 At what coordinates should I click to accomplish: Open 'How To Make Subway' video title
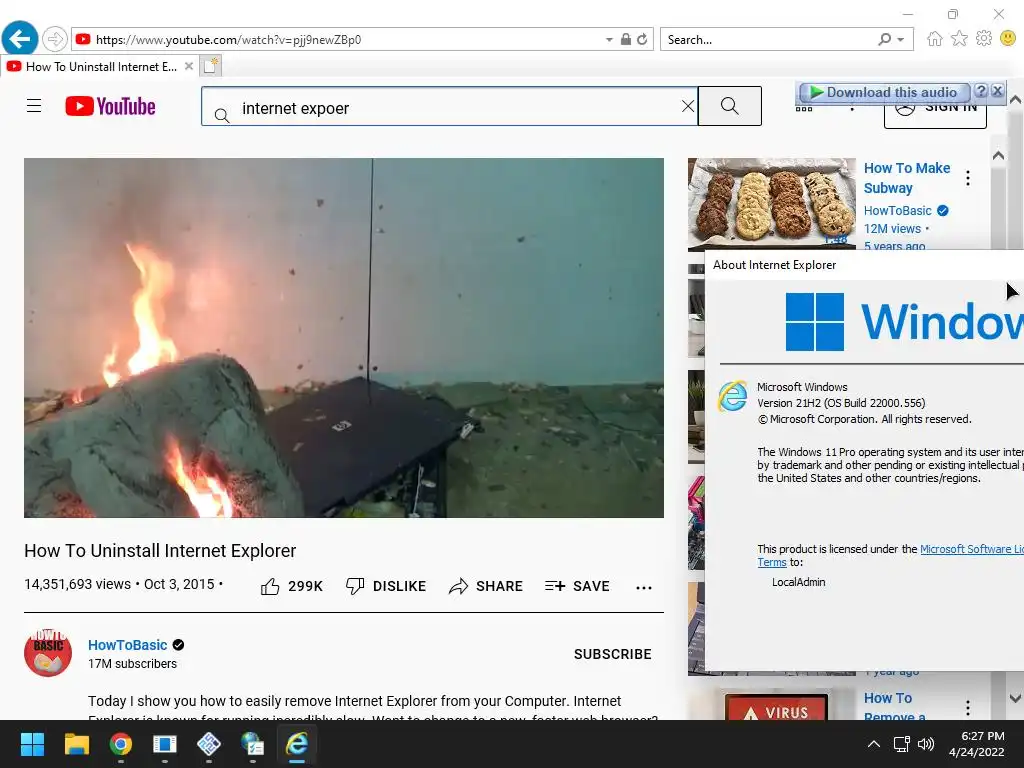(907, 178)
